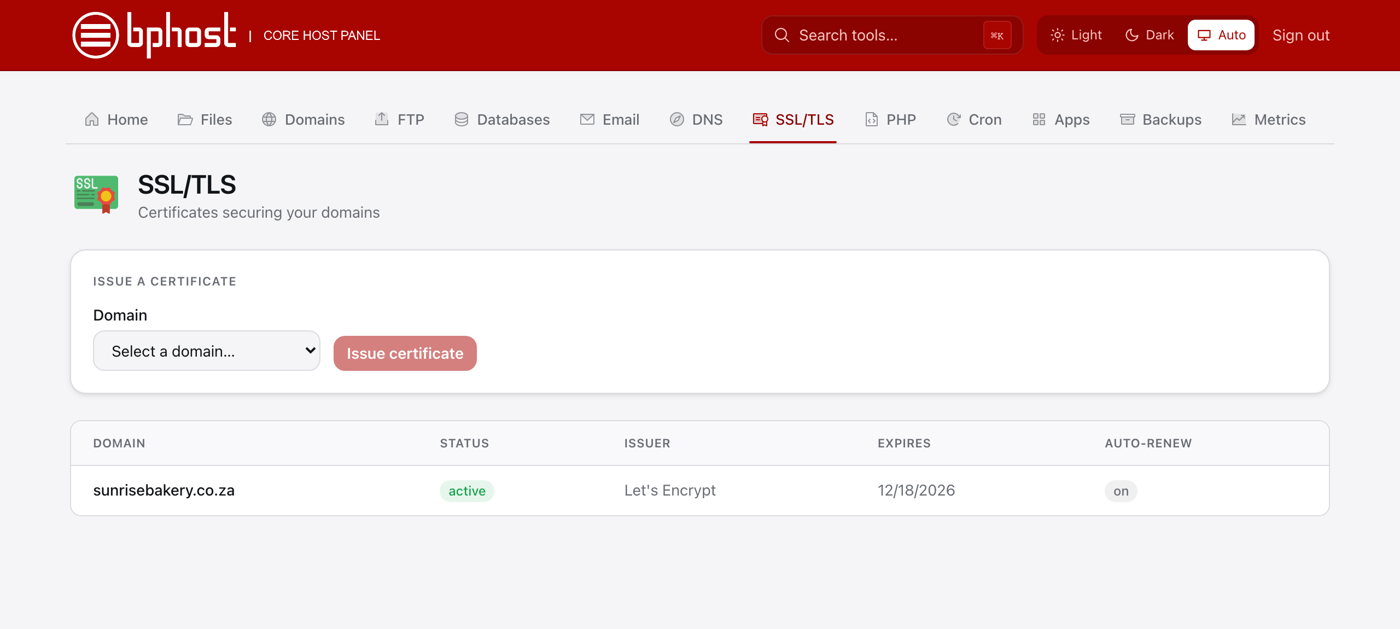1400x629 pixels.
Task: Click the 'Certificates securing your domains' subtitle
Action: [259, 212]
